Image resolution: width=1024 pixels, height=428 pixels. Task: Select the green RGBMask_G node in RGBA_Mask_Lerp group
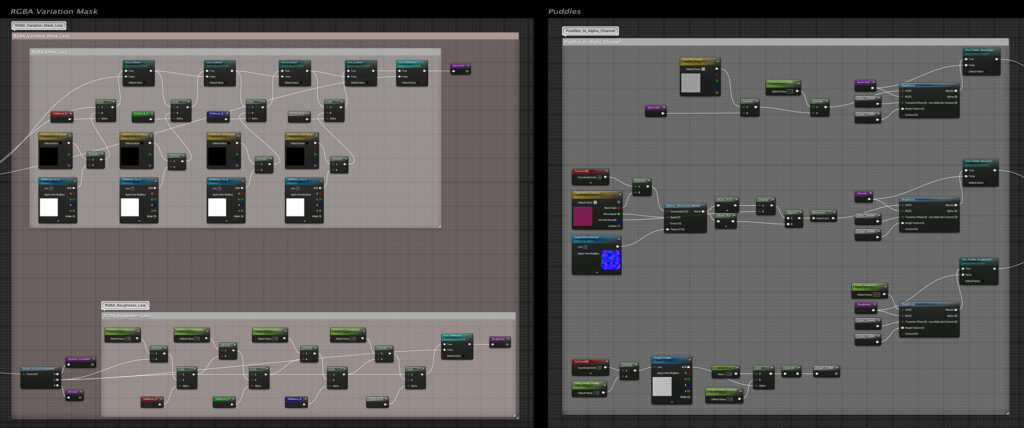tap(143, 116)
